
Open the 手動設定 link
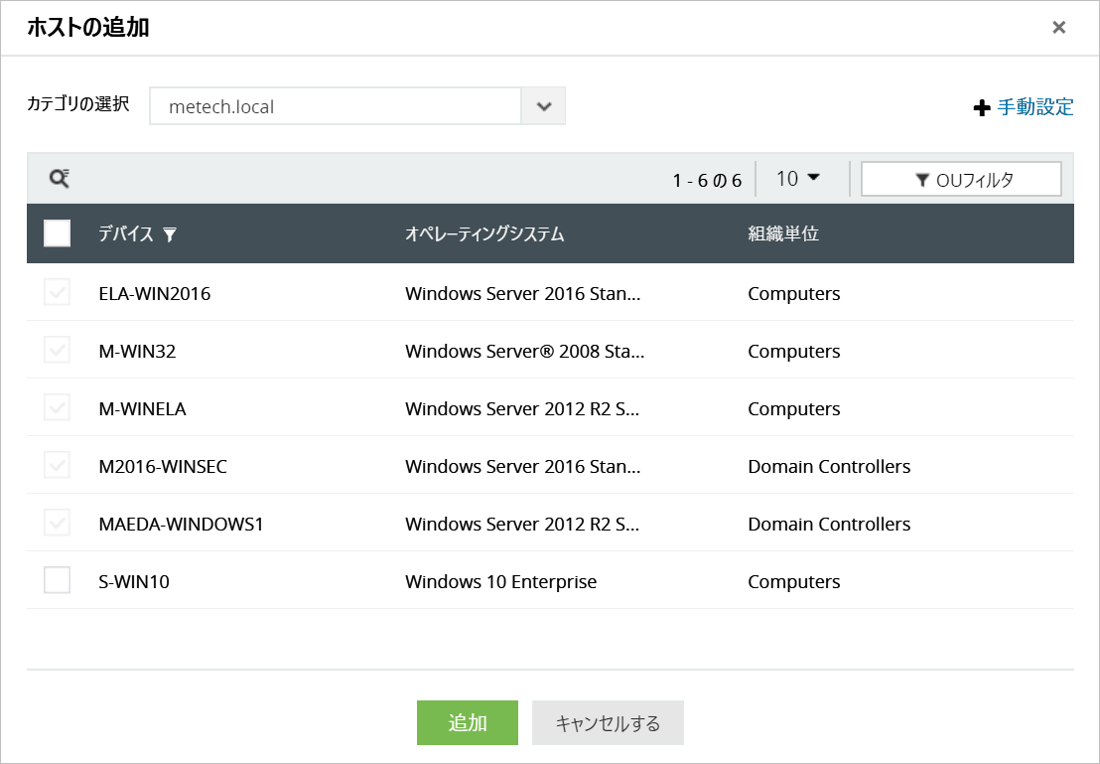coord(1035,107)
